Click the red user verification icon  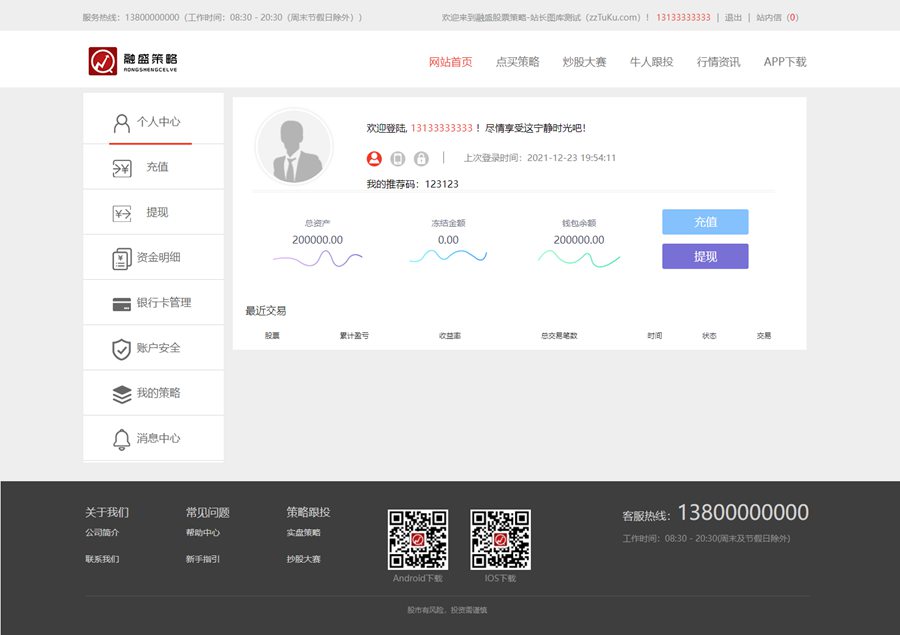374,158
